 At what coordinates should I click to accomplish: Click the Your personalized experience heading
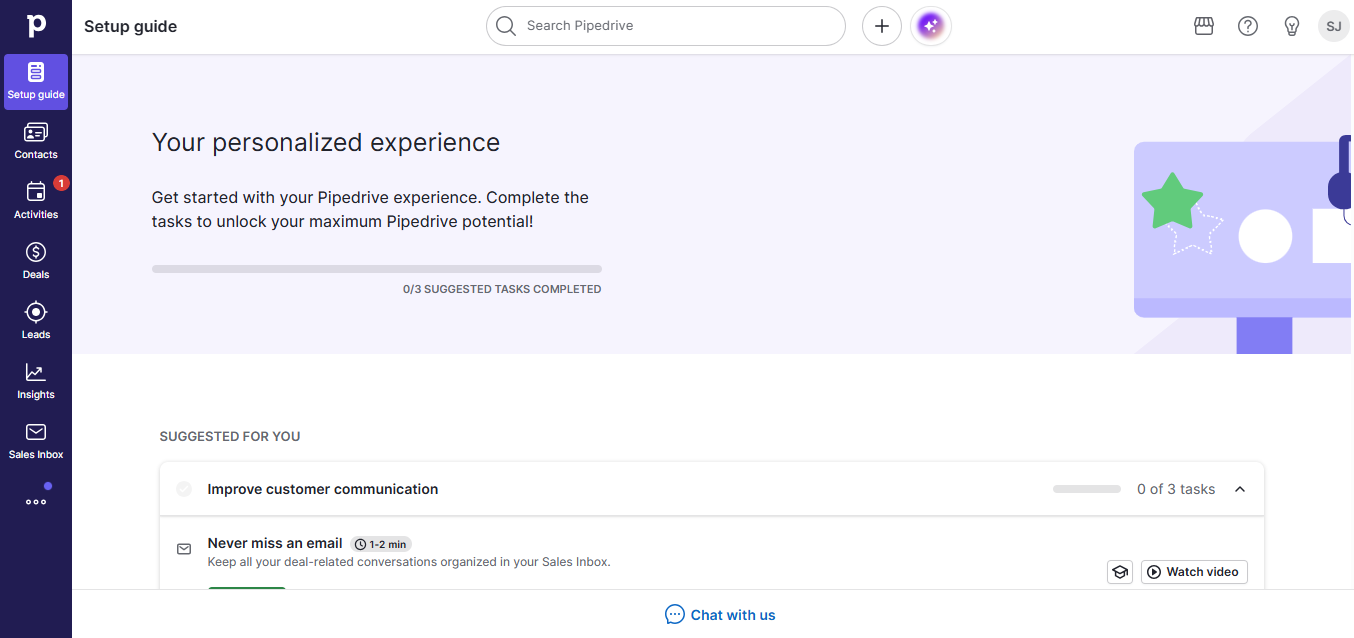[326, 143]
